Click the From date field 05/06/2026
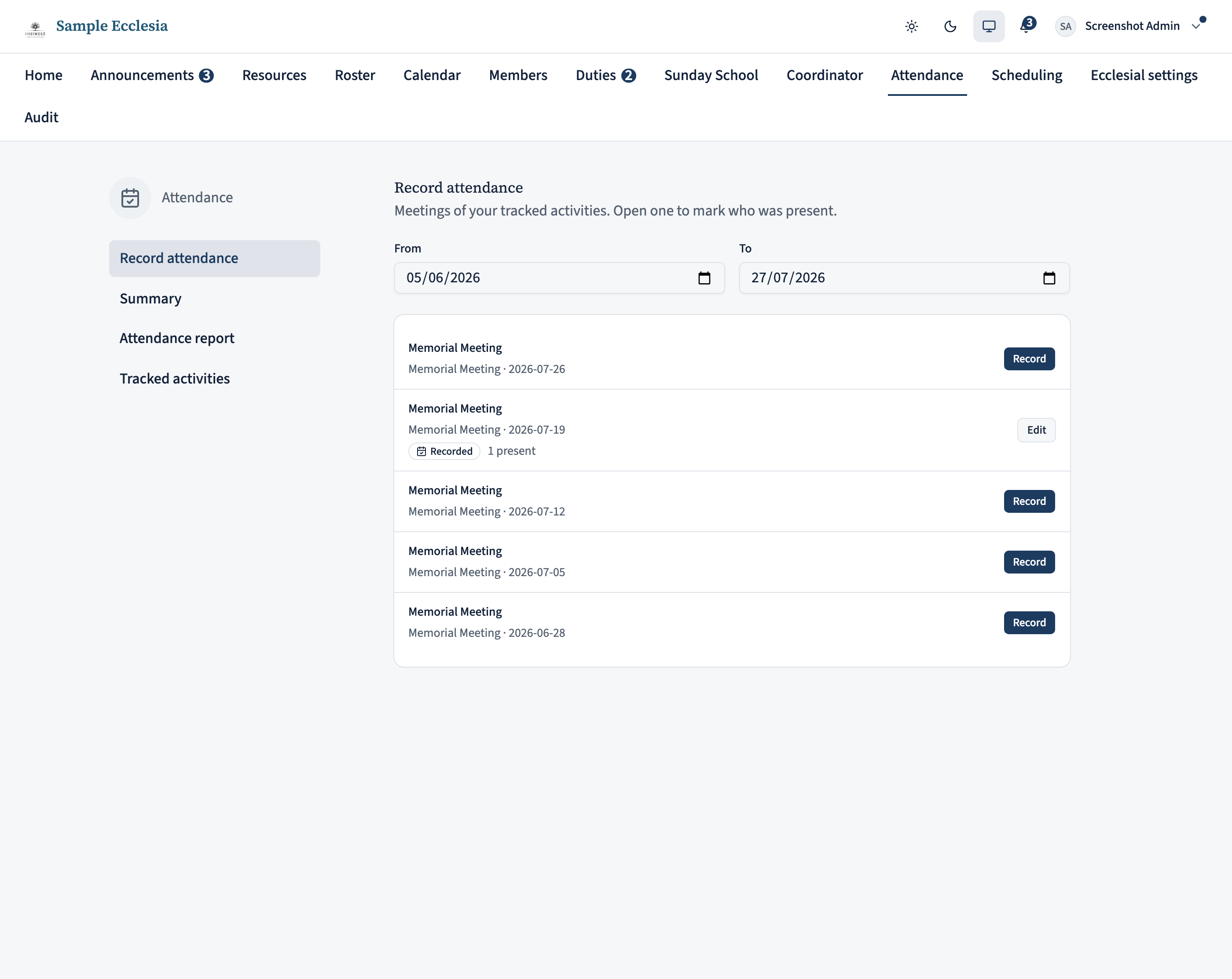1232x979 pixels. click(x=559, y=278)
